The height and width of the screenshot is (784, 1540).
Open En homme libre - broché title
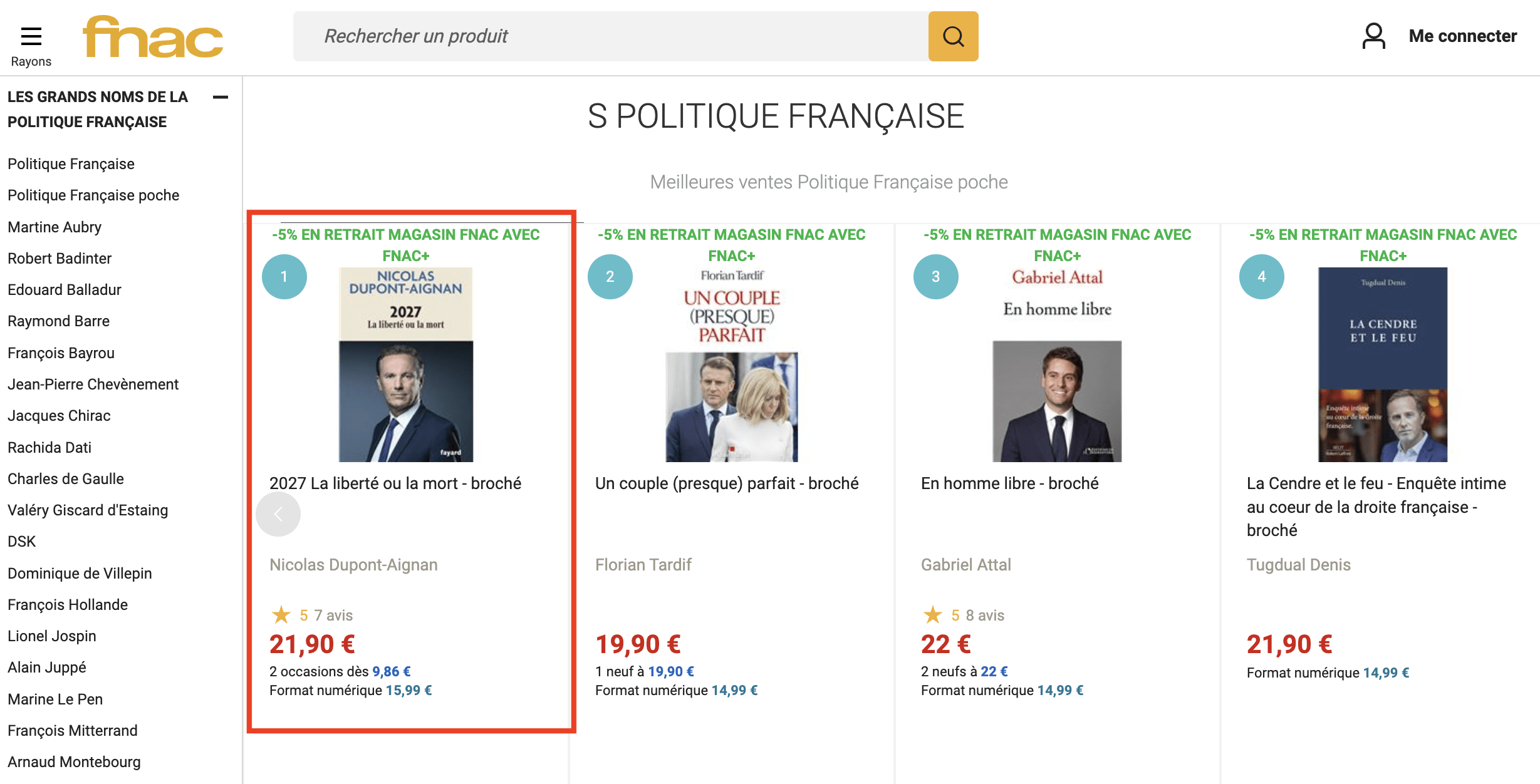[1009, 483]
